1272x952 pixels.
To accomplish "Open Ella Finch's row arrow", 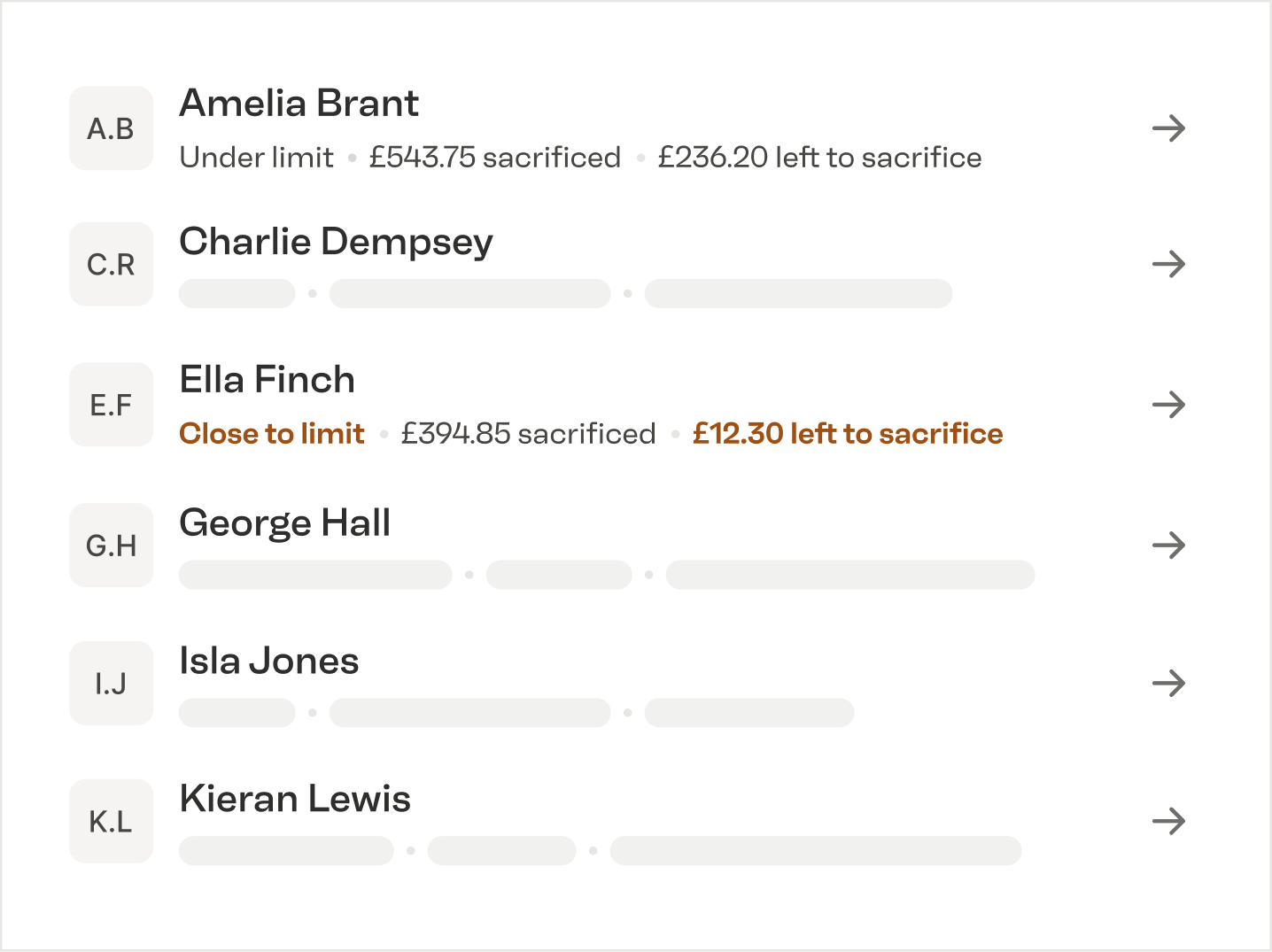I will pyautogui.click(x=1168, y=405).
